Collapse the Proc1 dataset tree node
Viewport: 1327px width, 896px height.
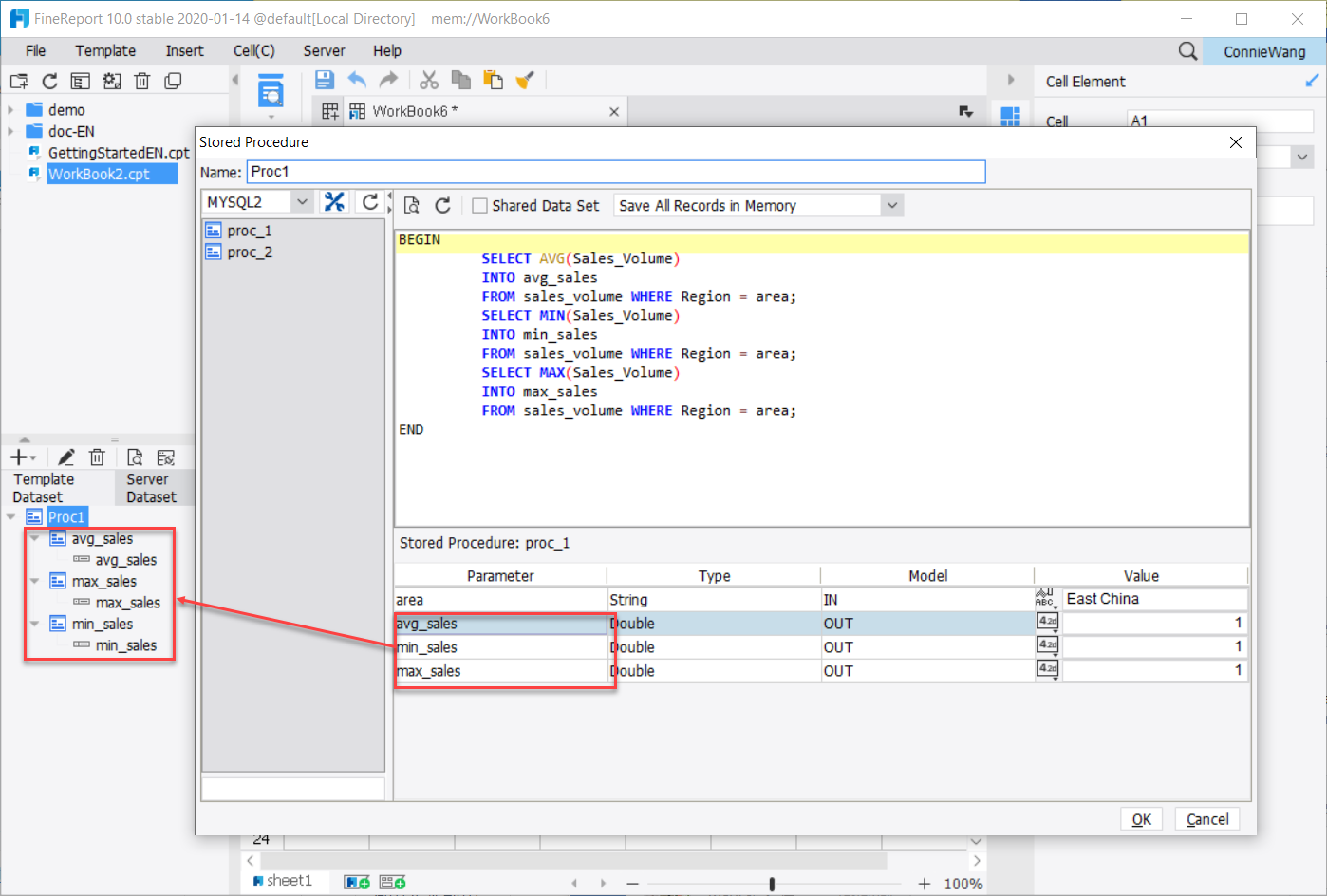coord(10,516)
